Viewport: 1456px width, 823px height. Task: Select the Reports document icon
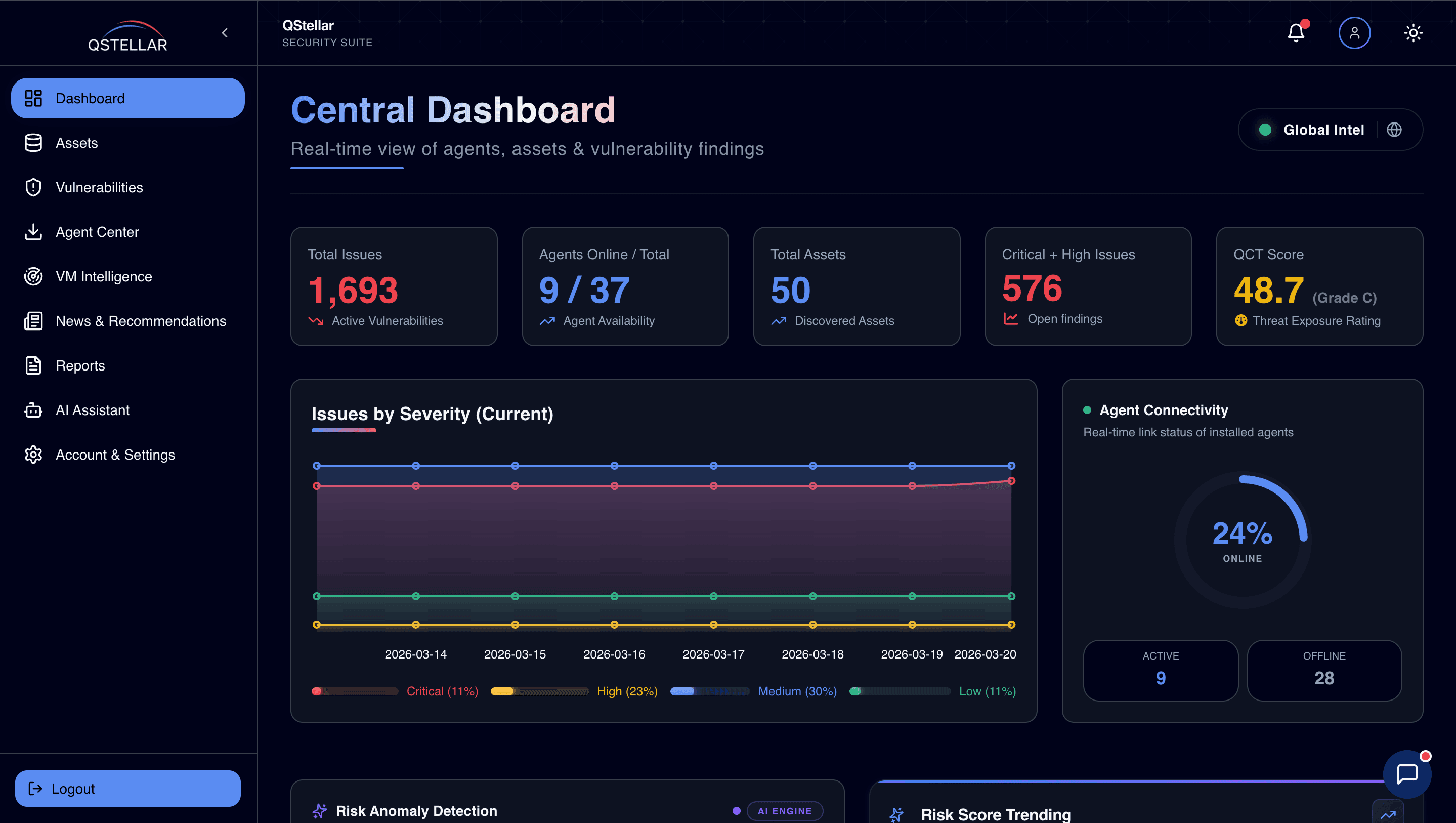coord(33,365)
